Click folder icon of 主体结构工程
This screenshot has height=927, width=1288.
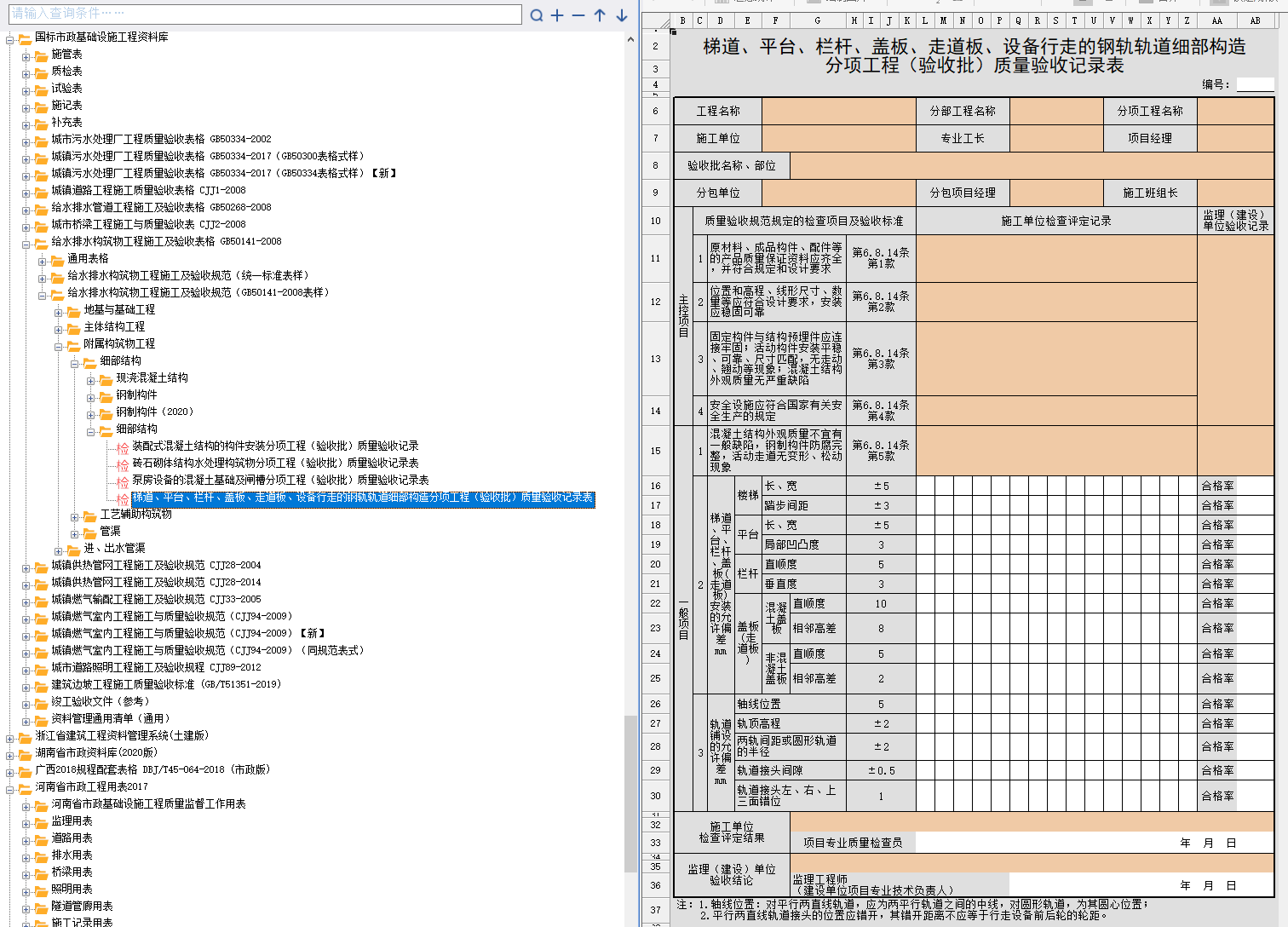pos(73,327)
